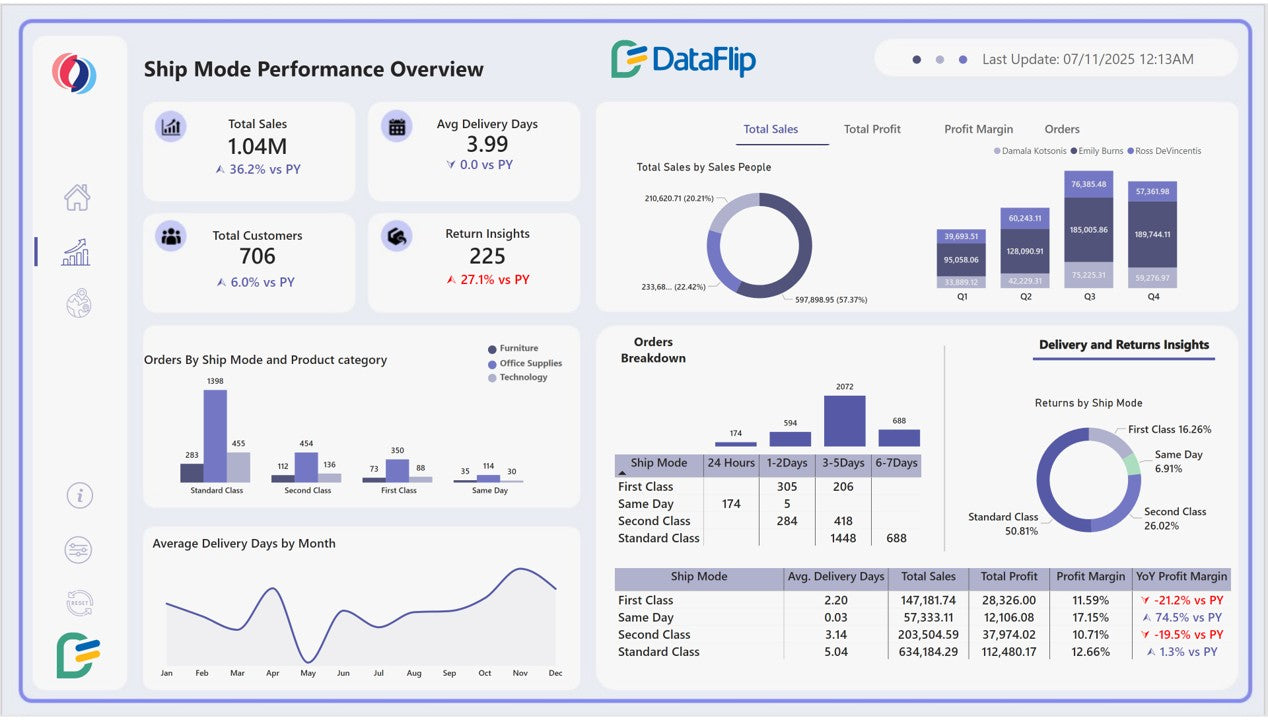Viewport: 1268px width, 720px height.
Task: Open the performance chart page icon
Action: pos(76,252)
